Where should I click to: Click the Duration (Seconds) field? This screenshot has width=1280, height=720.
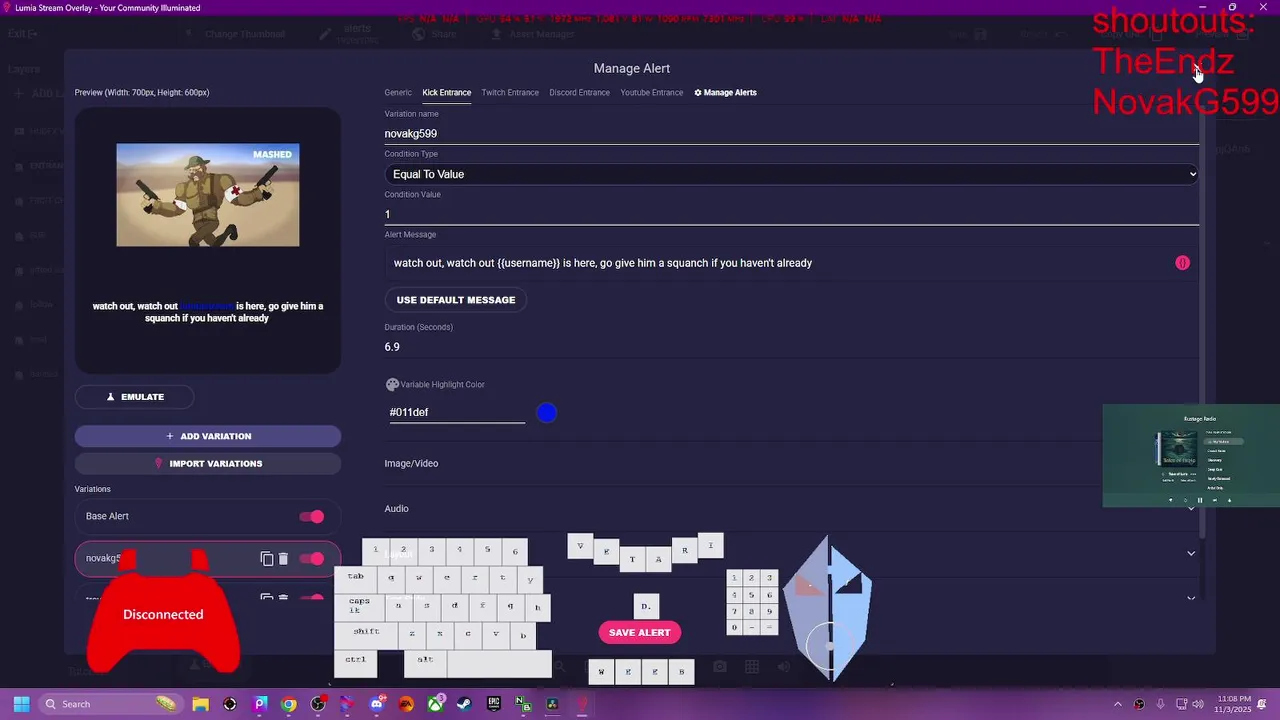click(791, 347)
